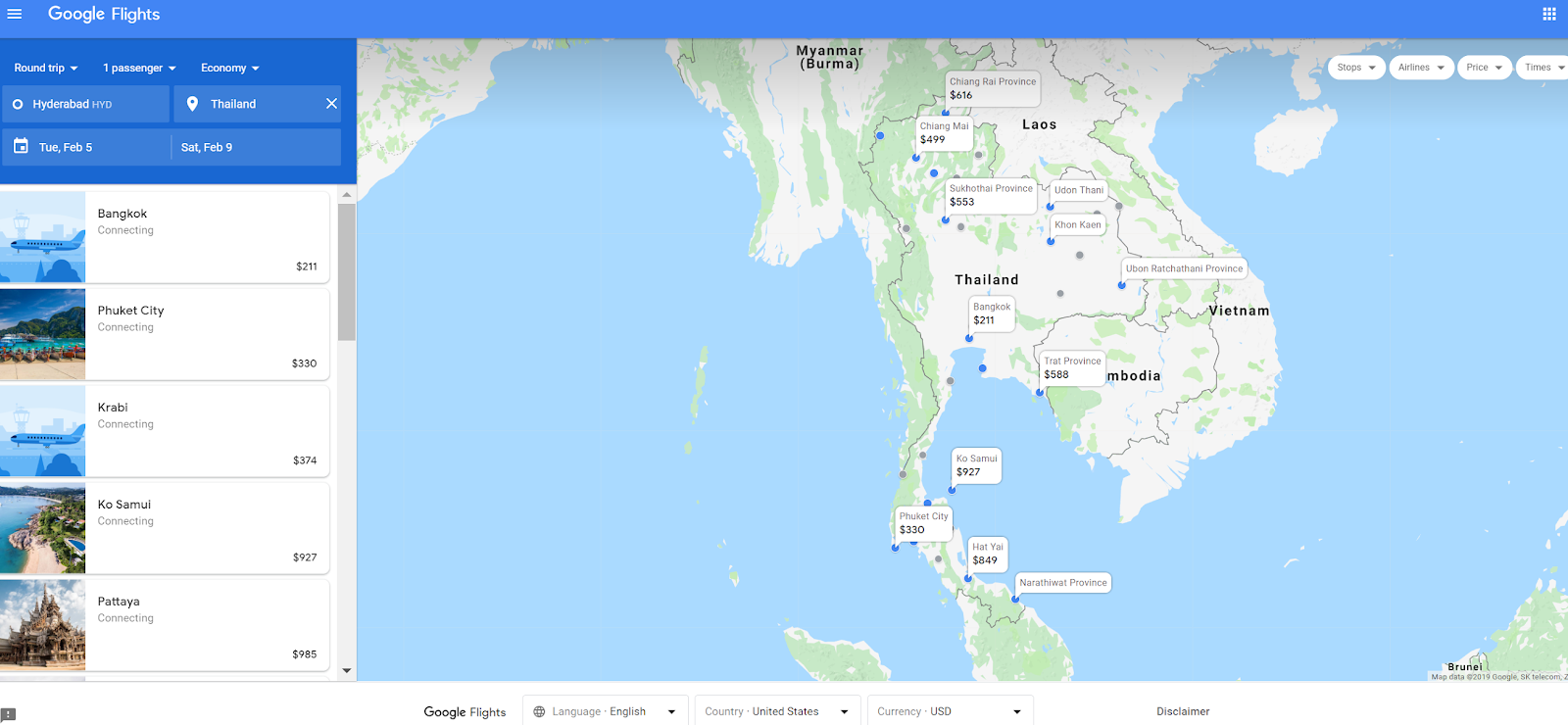Click the Bangkok $211 map label

pyautogui.click(x=992, y=314)
